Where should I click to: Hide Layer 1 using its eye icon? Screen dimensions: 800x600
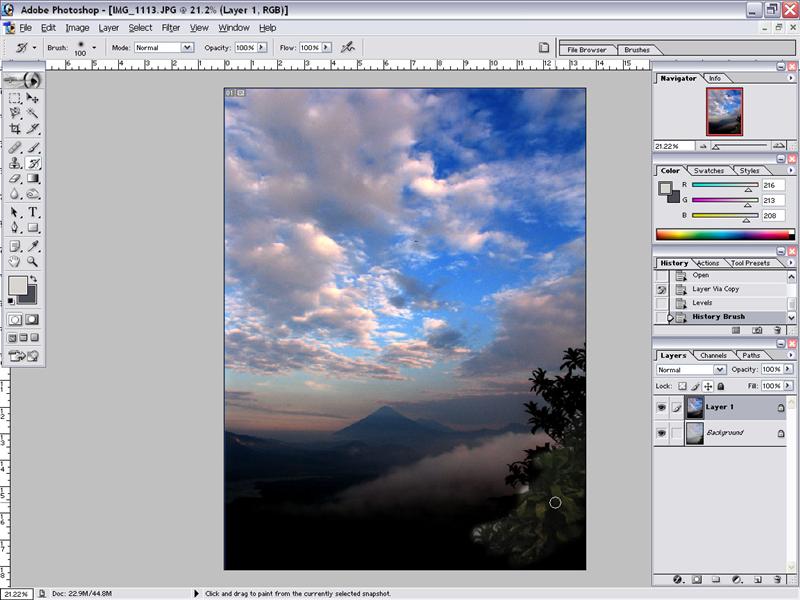(661, 407)
